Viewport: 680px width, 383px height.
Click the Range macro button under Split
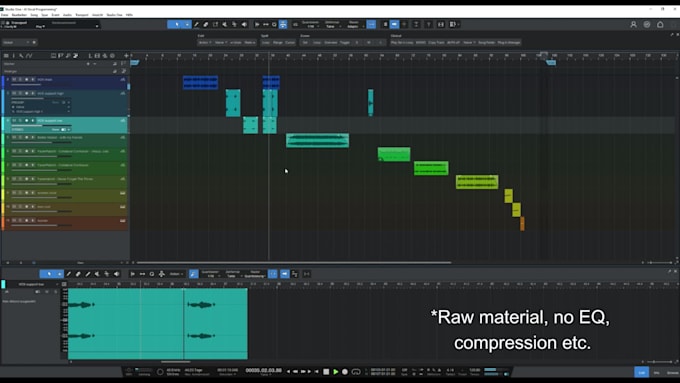pos(278,43)
